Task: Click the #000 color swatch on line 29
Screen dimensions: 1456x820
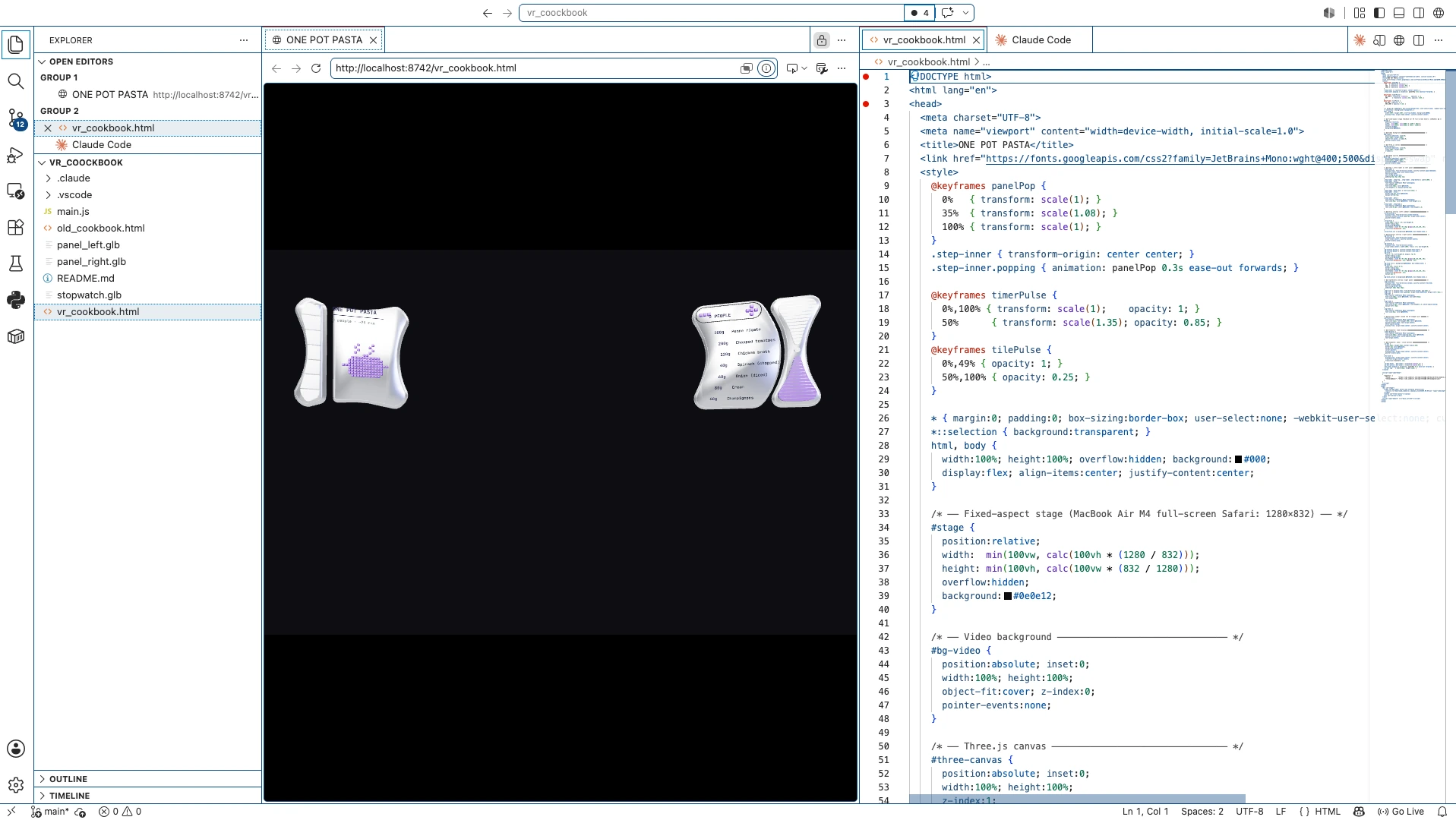Action: pyautogui.click(x=1238, y=459)
